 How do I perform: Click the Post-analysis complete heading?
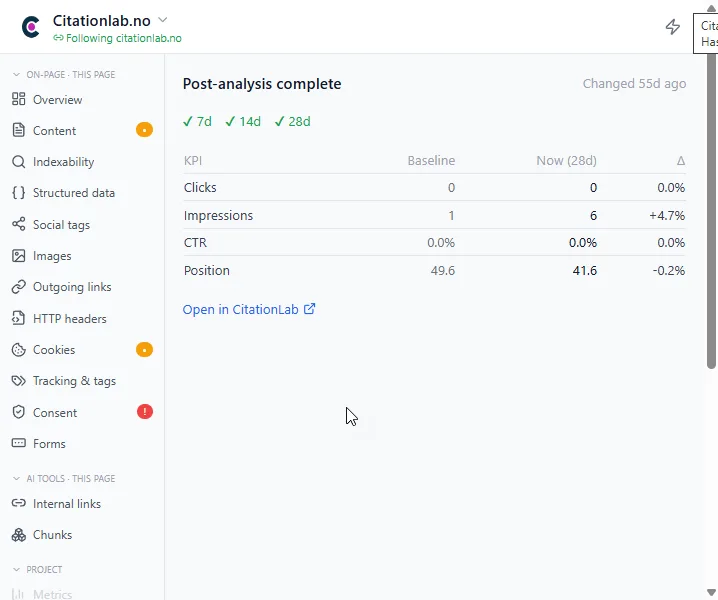262,84
